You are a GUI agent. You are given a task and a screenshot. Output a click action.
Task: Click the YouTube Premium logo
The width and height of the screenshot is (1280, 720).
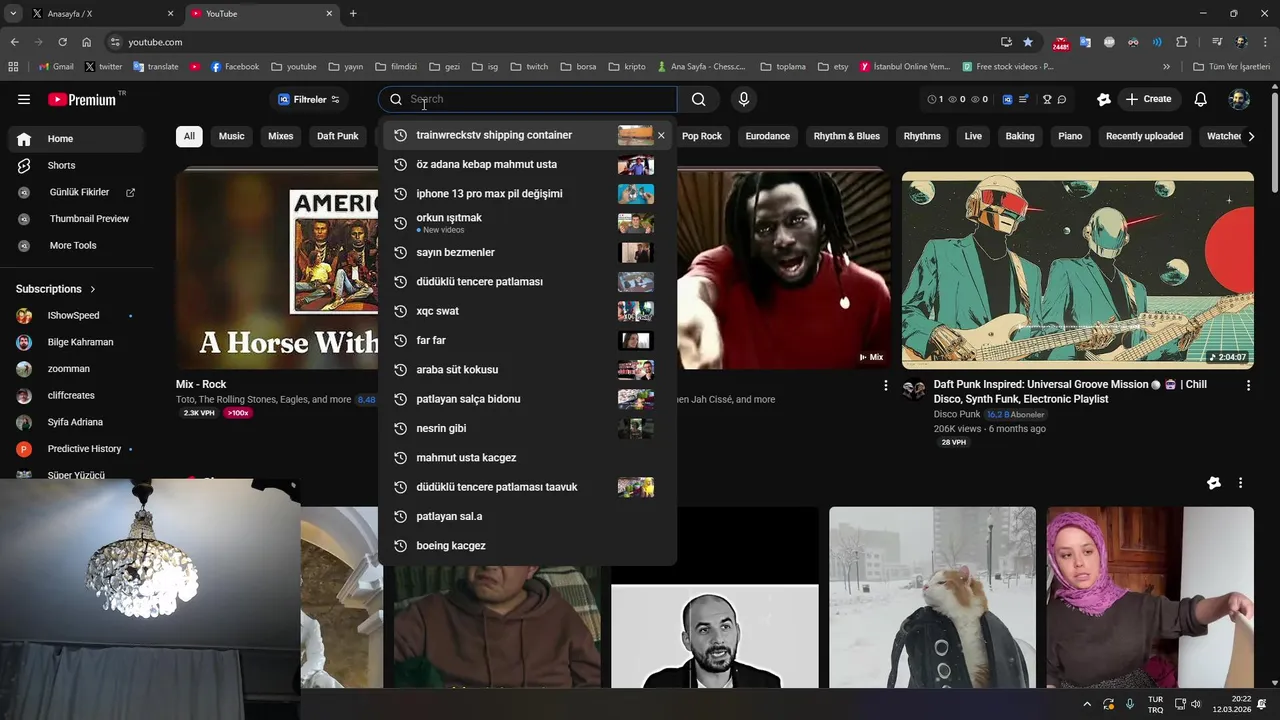82,99
